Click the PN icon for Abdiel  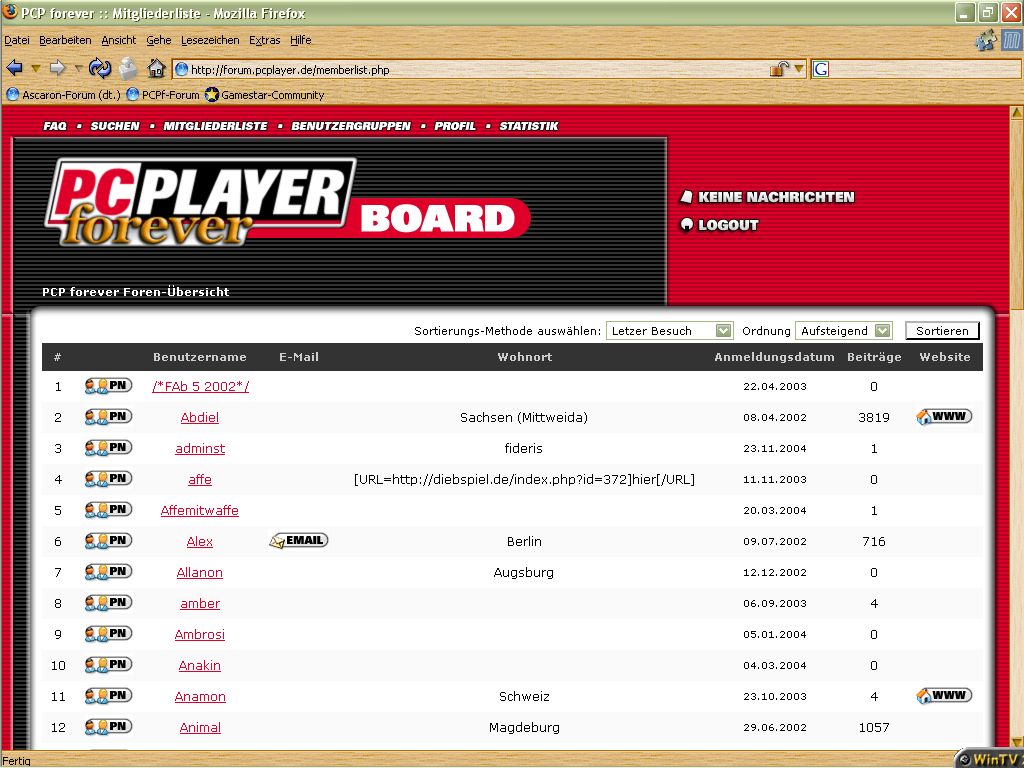[x=108, y=417]
